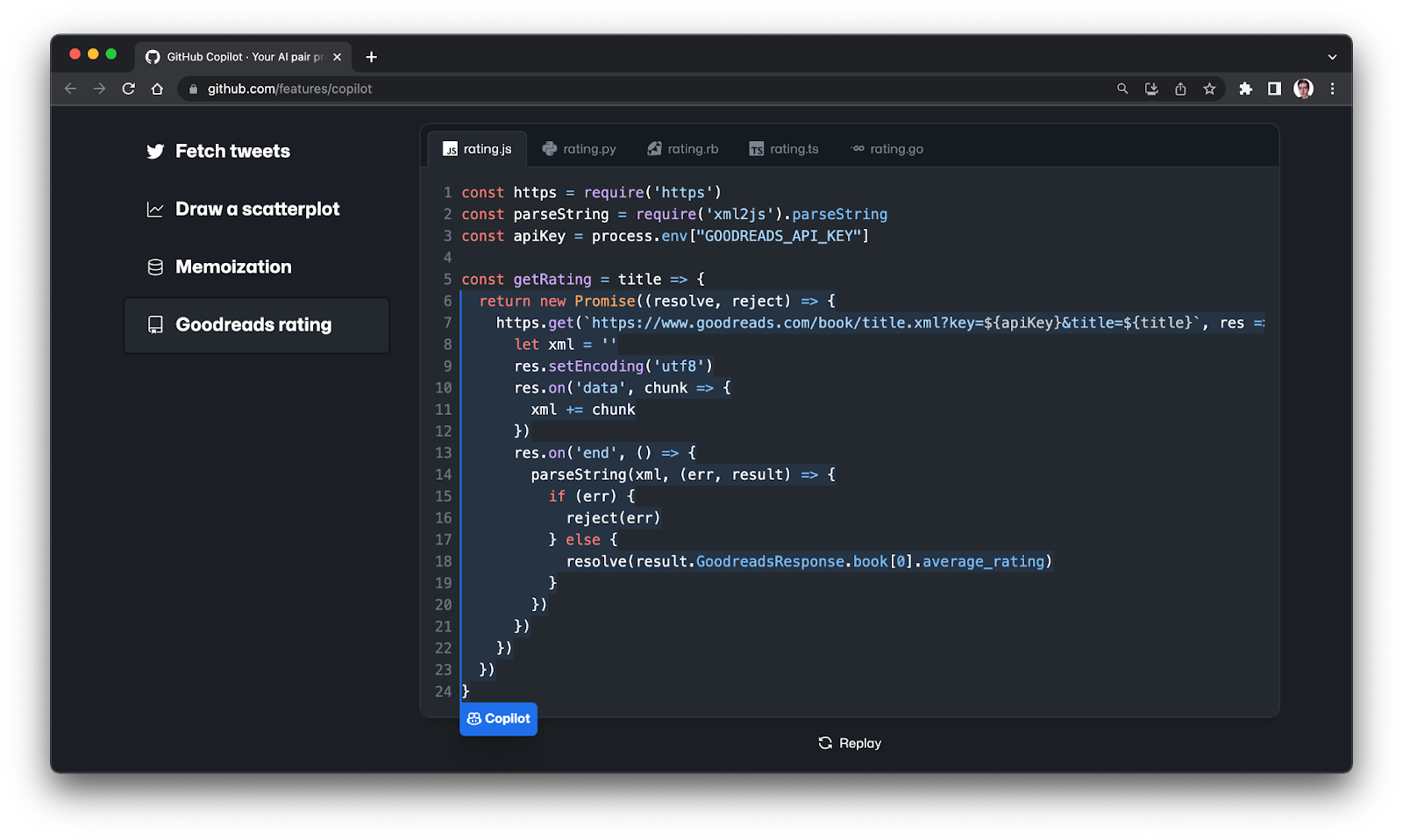View site information via lock icon
The image size is (1403, 840).
click(193, 89)
